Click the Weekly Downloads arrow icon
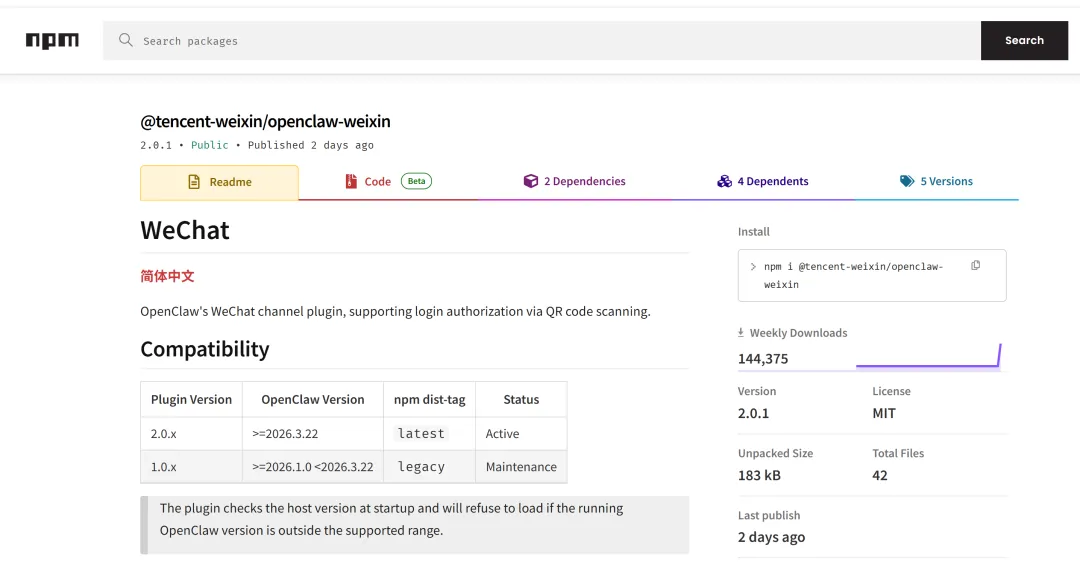1080x569 pixels. pos(741,333)
